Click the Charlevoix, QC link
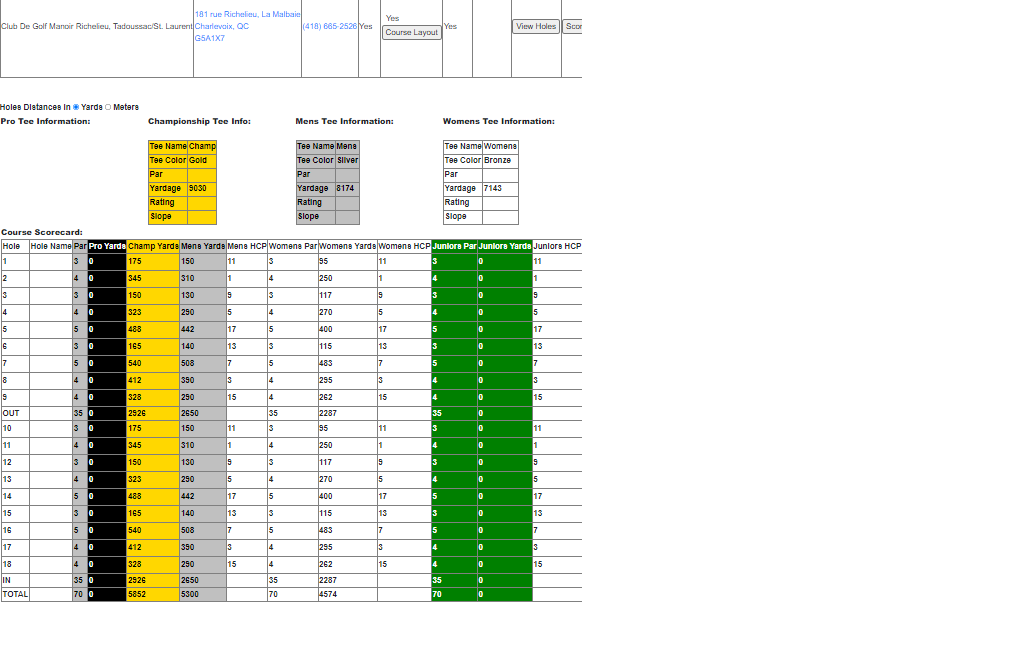The width and height of the screenshot is (1017, 658). click(222, 27)
